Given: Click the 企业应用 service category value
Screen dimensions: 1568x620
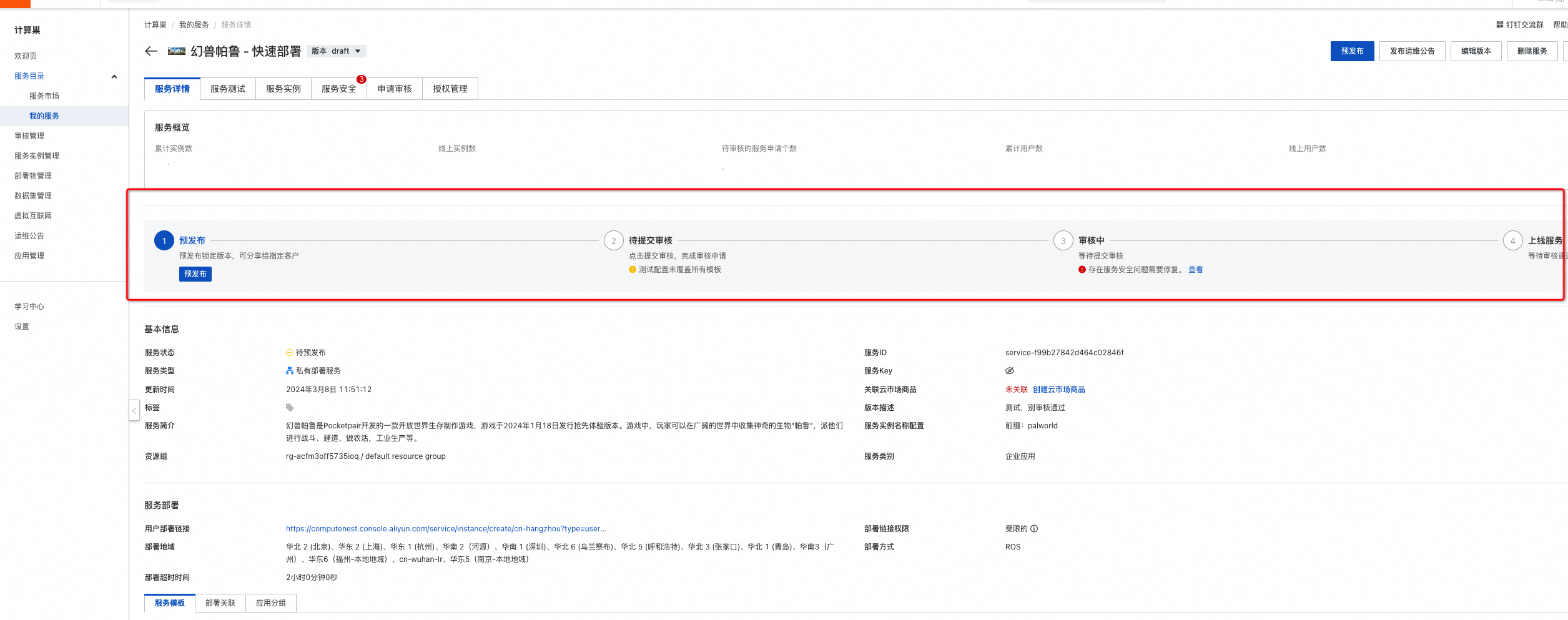Looking at the screenshot, I should click(x=1020, y=456).
